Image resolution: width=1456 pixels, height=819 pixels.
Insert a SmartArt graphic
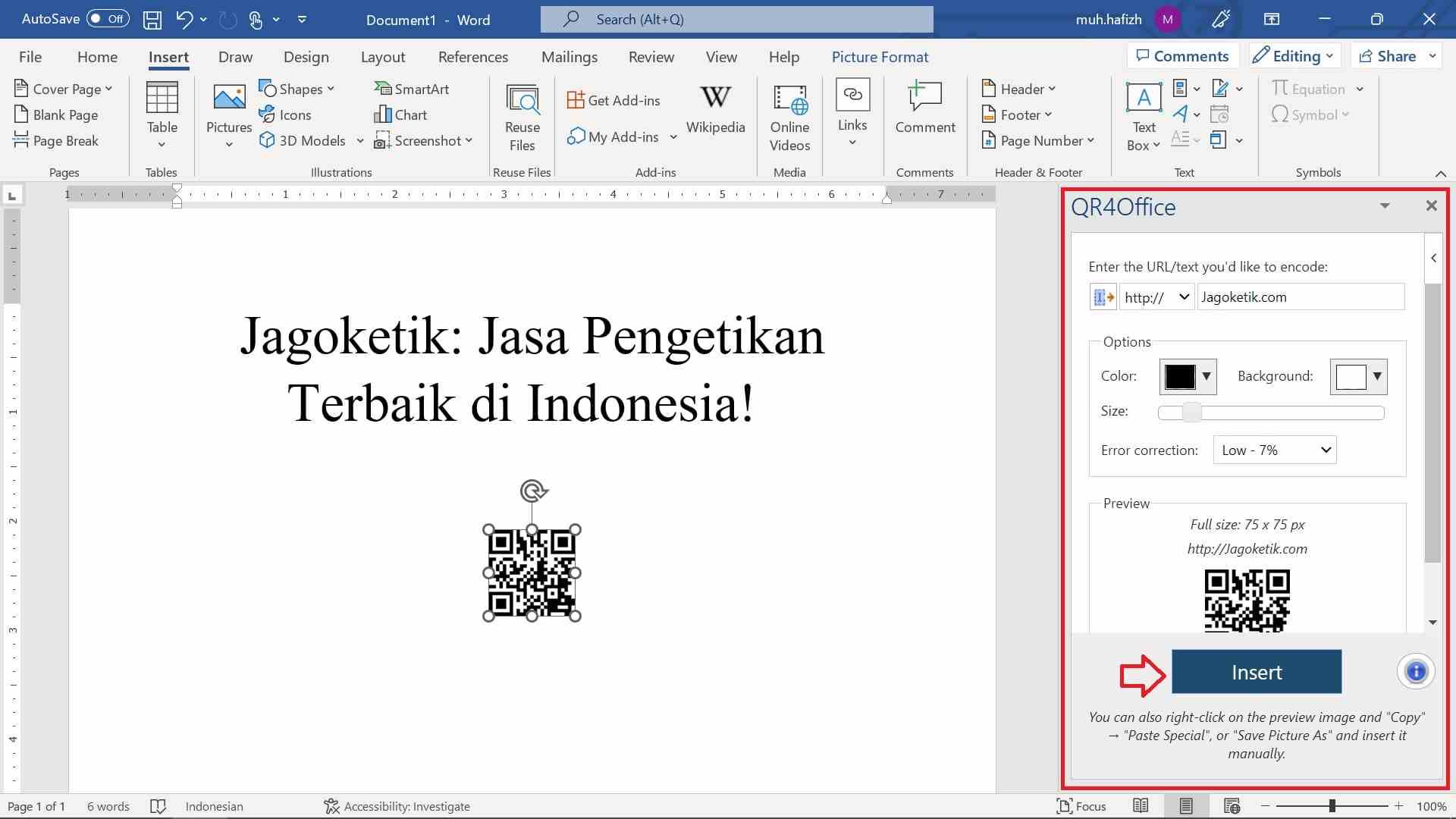pos(412,89)
